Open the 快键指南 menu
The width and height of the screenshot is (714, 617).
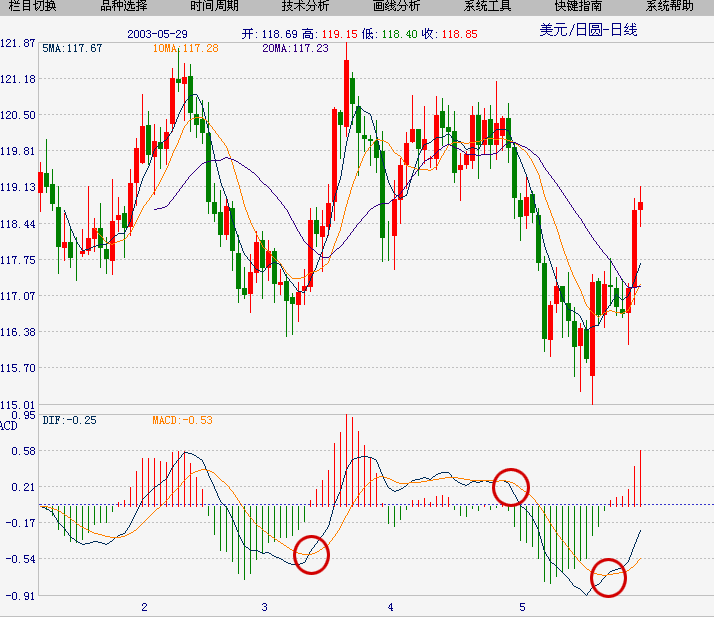tap(579, 6)
